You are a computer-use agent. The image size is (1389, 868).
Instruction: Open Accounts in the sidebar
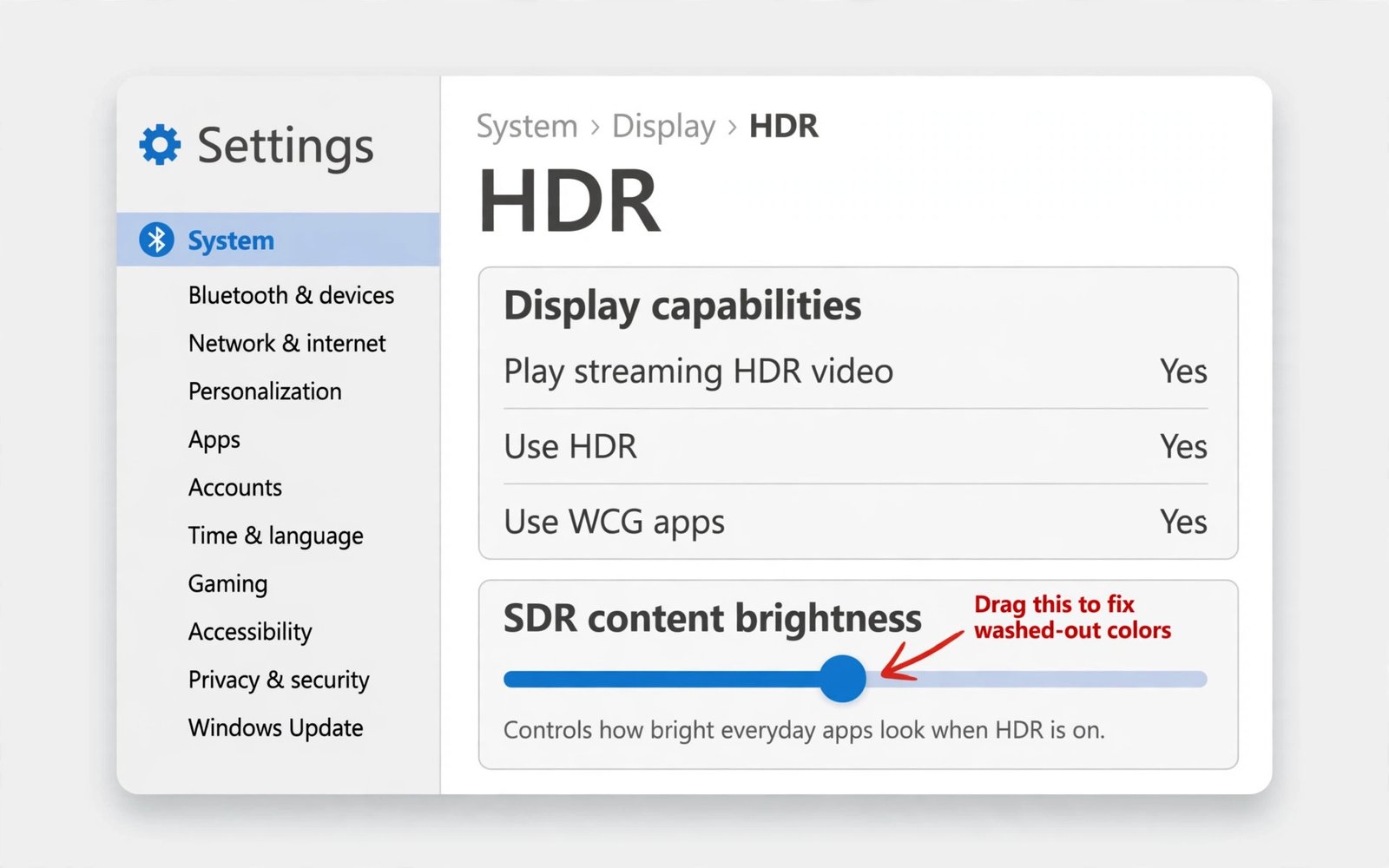click(235, 488)
